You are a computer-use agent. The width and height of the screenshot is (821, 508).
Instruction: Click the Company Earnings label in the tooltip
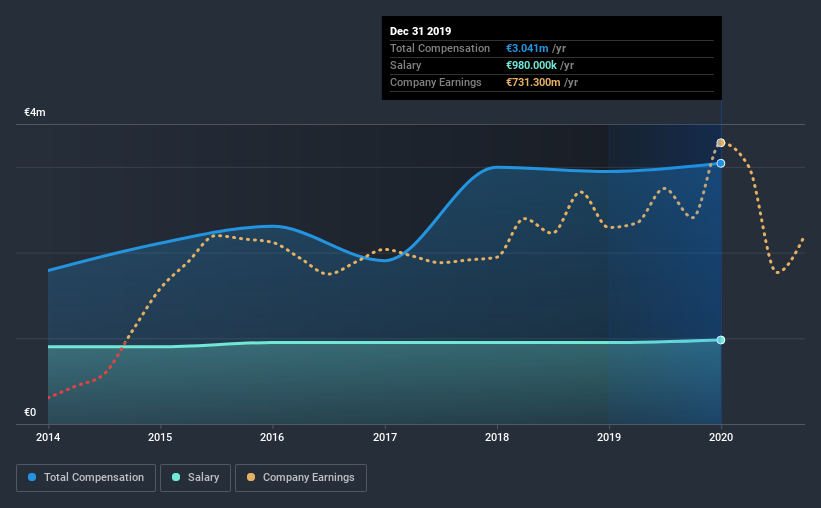click(435, 82)
